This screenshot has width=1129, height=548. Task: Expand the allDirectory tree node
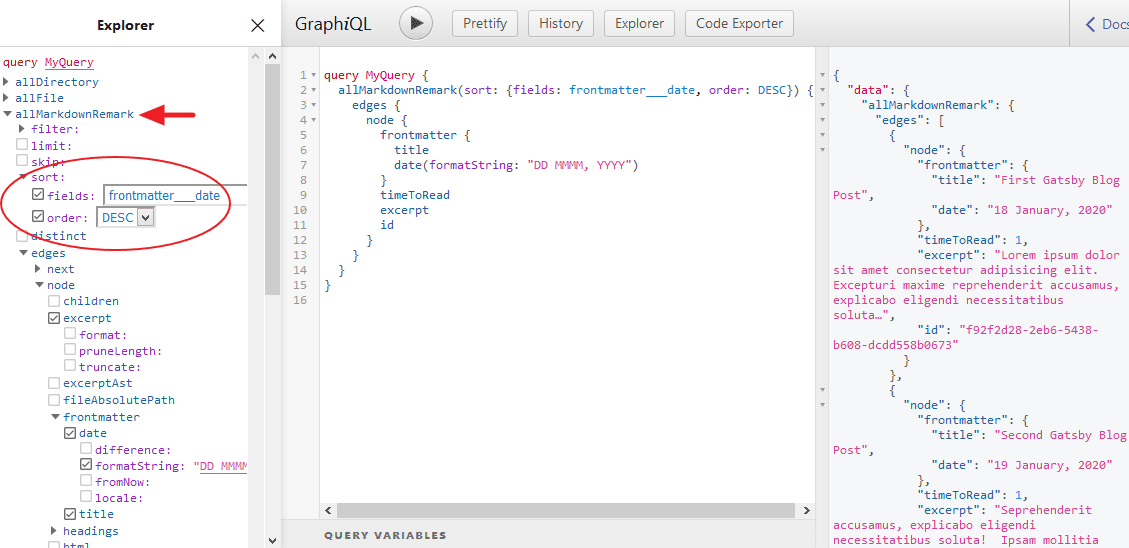click(8, 82)
